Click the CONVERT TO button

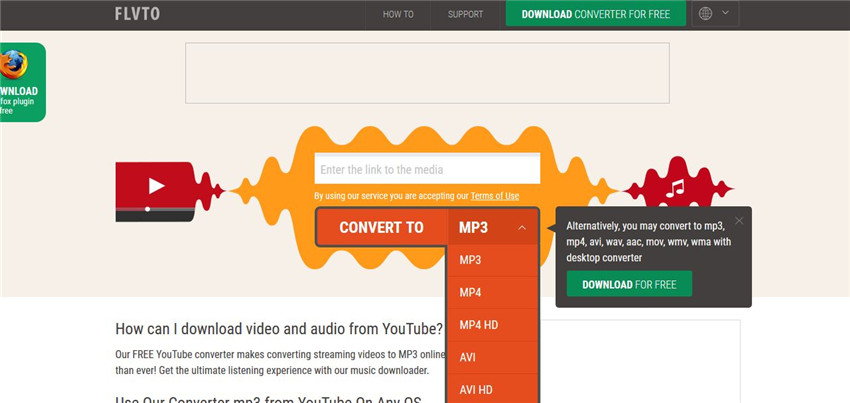[382, 227]
